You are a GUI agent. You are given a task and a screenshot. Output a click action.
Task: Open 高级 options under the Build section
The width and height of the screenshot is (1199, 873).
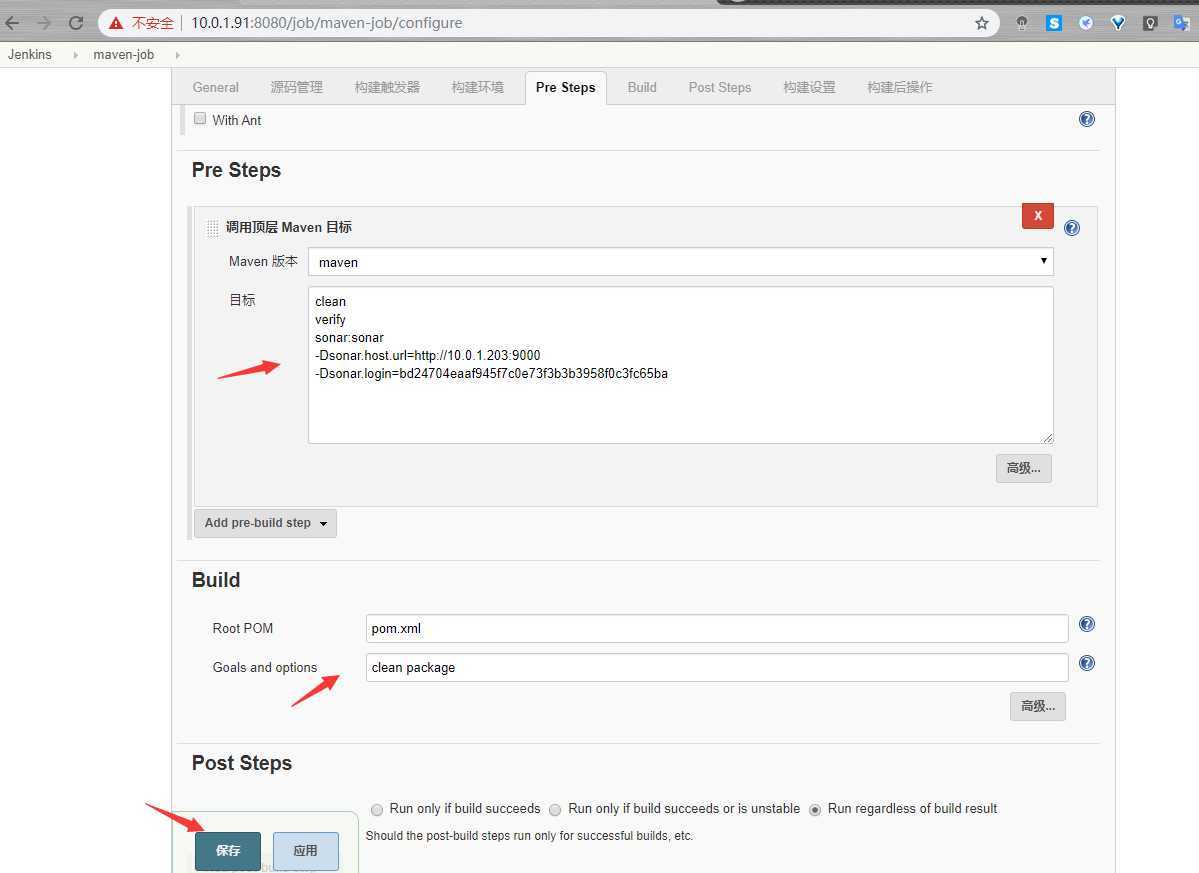click(1038, 706)
